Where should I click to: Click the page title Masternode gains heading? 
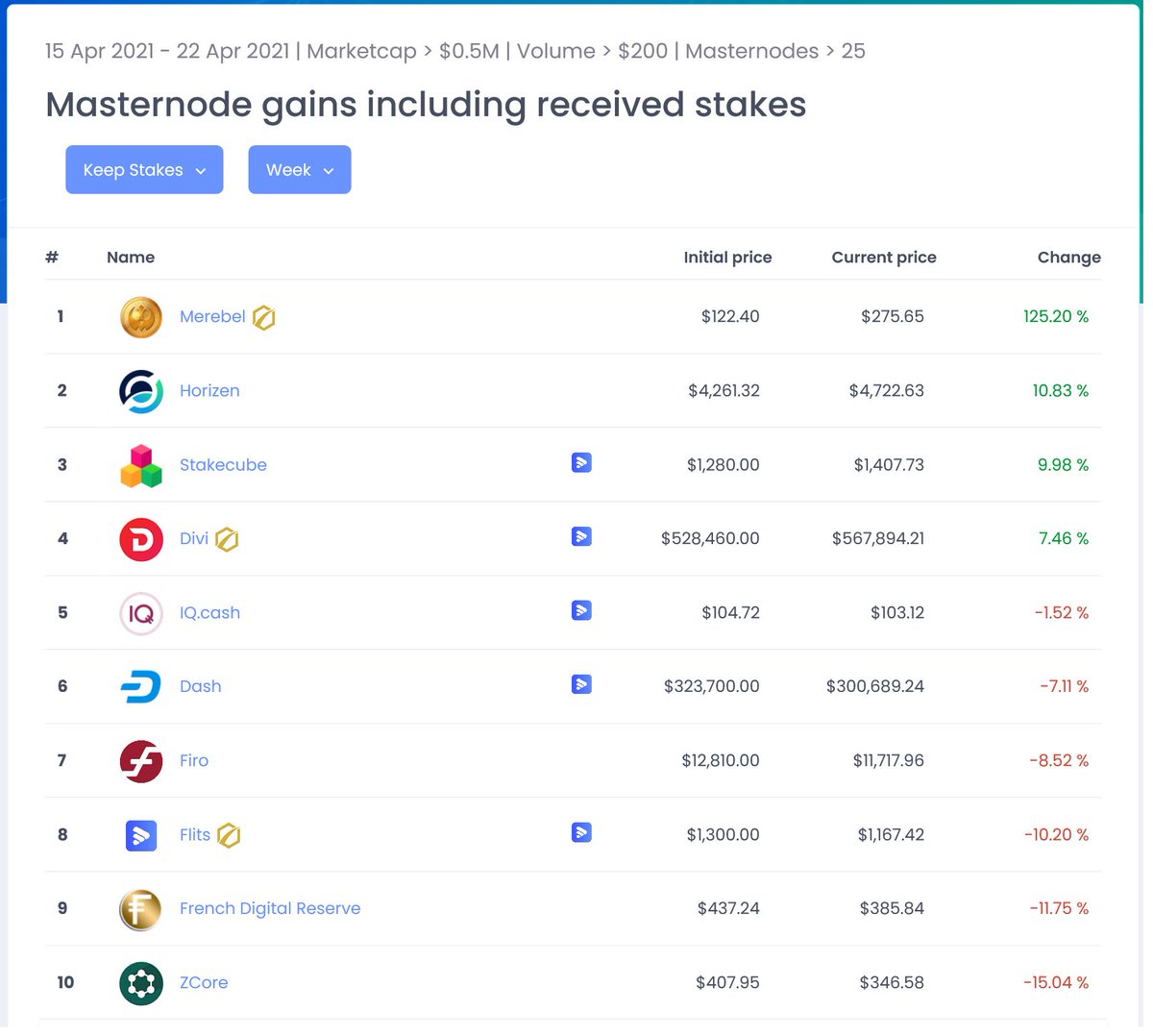[426, 105]
